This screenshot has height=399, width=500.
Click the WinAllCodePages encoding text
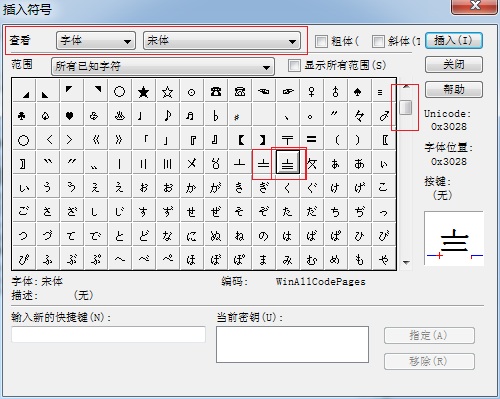coord(320,282)
